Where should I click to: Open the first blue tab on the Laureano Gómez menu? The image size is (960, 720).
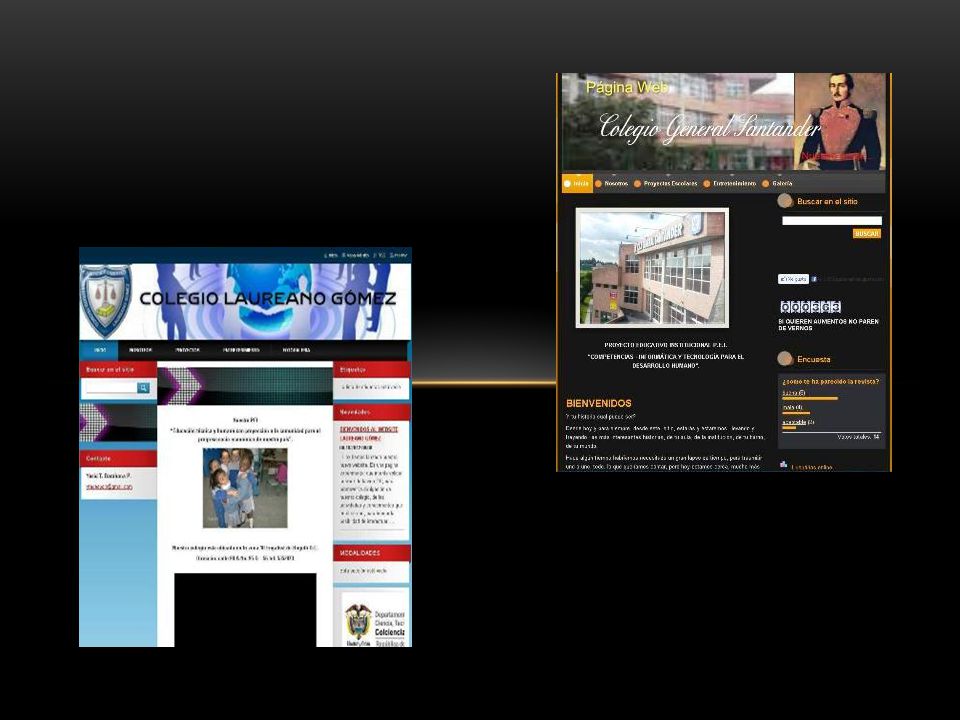99,350
